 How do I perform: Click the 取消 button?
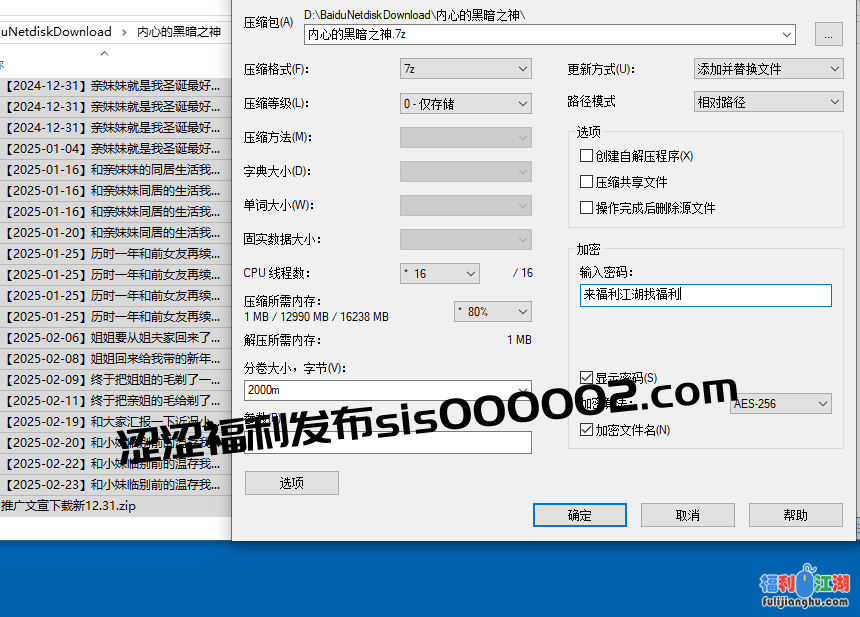click(687, 515)
